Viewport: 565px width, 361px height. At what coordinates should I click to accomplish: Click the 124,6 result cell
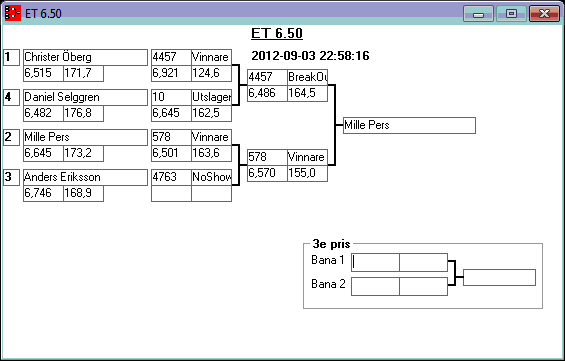point(212,73)
